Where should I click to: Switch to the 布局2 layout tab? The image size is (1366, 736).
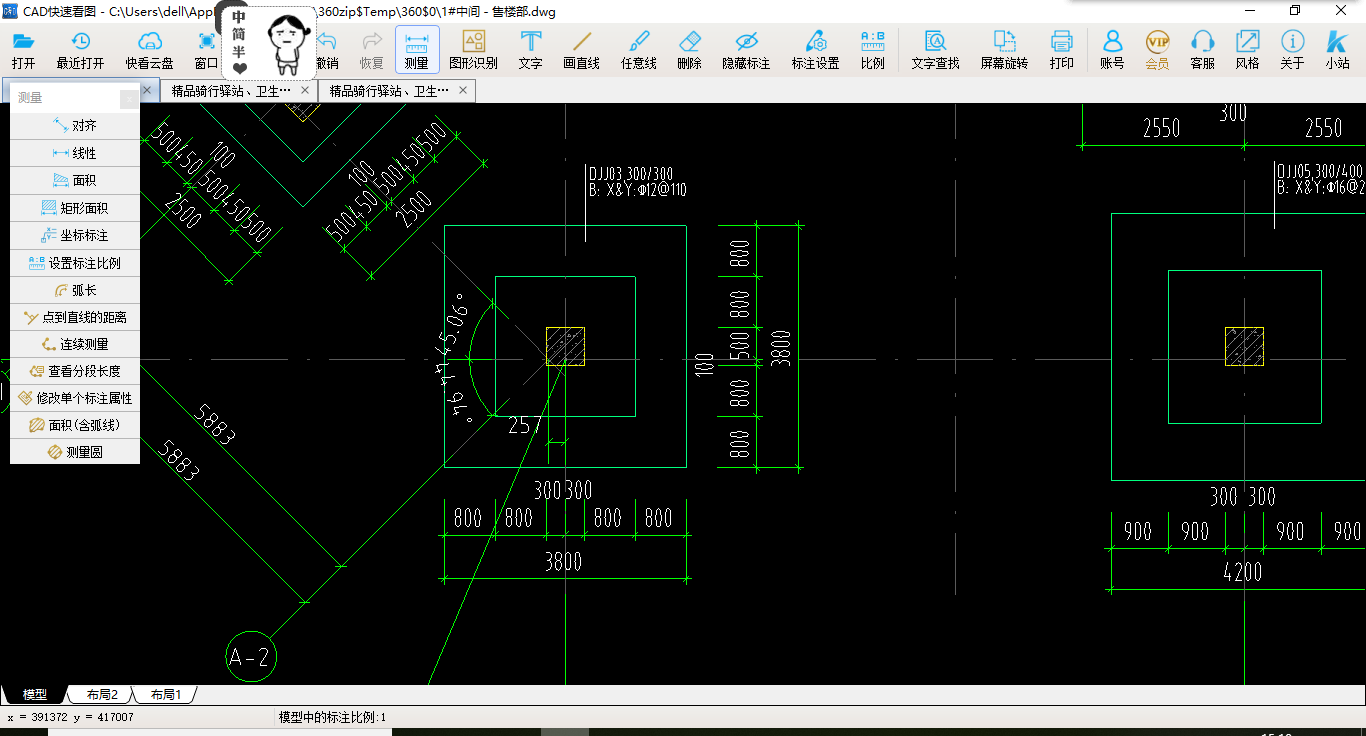click(101, 694)
